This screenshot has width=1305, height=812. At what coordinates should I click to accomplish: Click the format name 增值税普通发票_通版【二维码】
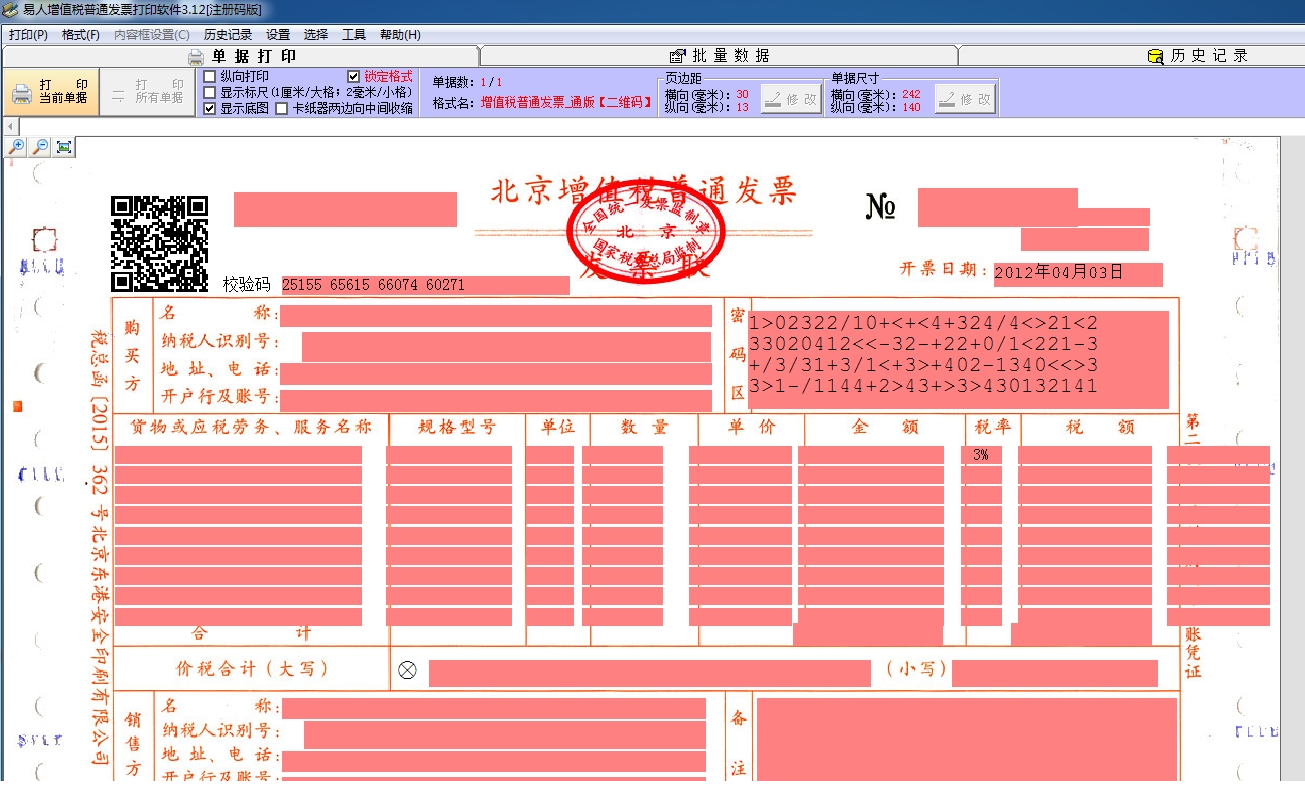point(566,102)
